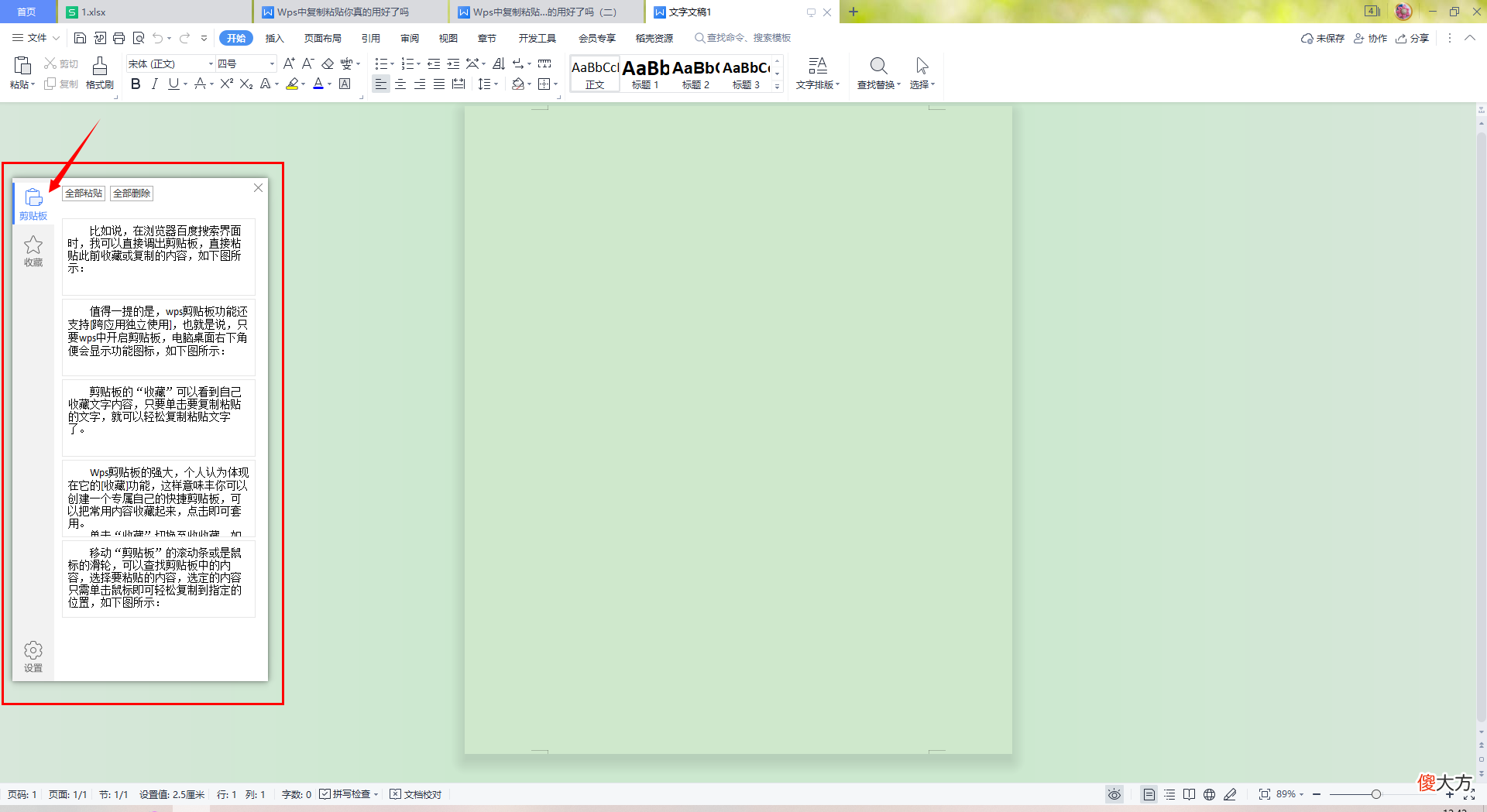1487x812 pixels.
Task: Click the Decrease Indent icon
Action: [434, 63]
